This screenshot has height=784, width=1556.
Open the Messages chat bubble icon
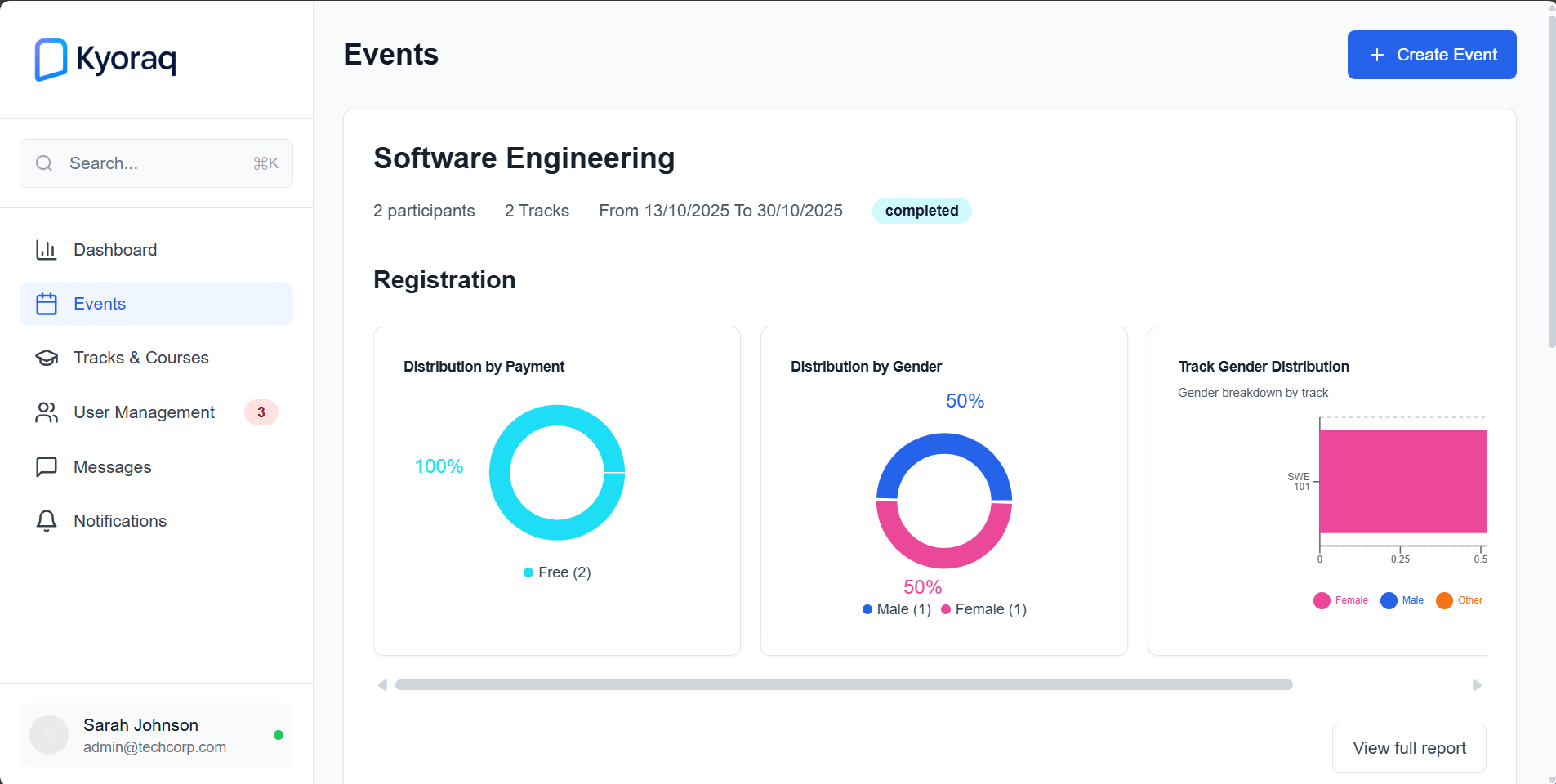47,466
